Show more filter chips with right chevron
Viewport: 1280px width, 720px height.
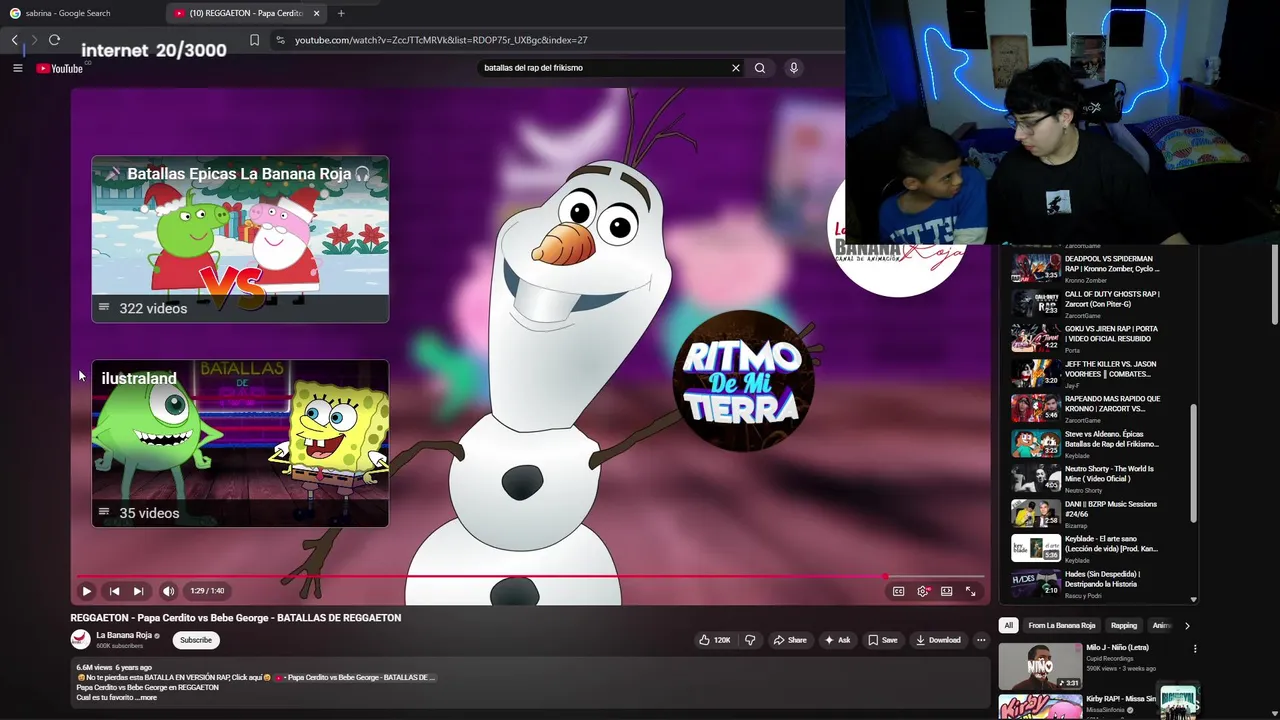click(x=1187, y=626)
